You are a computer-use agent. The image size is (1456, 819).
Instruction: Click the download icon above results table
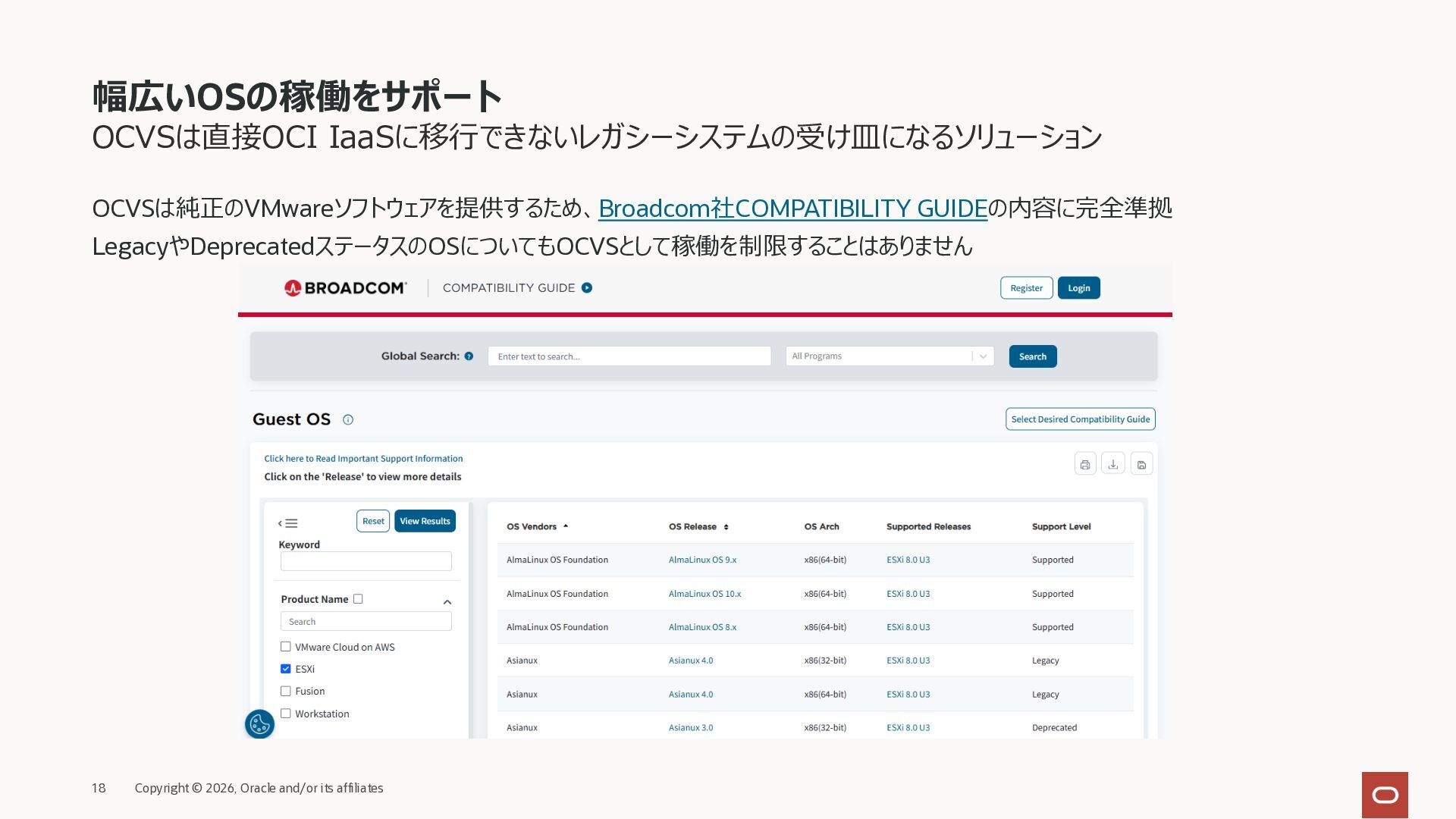coord(1112,464)
